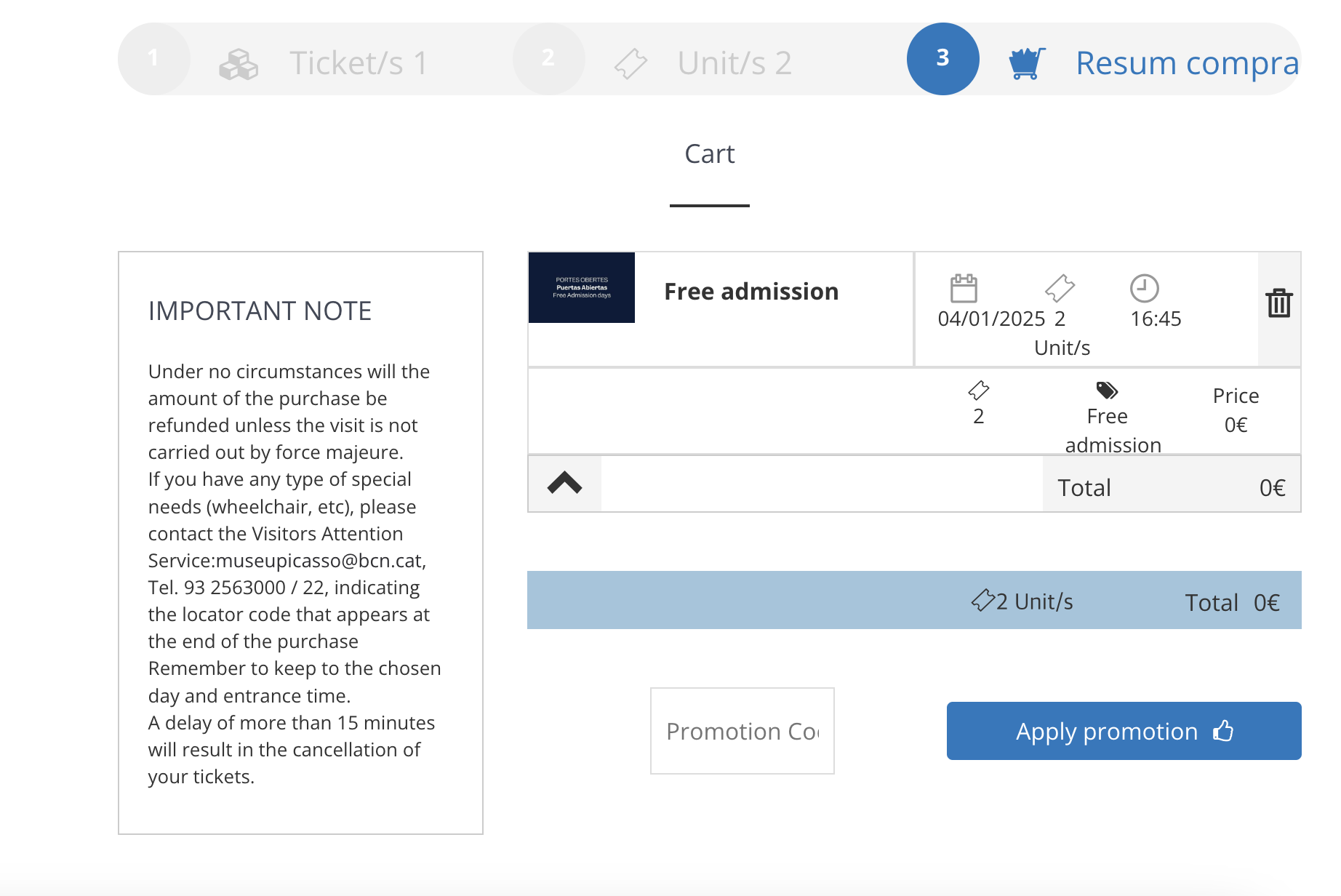Delete the Free admission cart item
The height and width of the screenshot is (896, 1341).
1278,303
